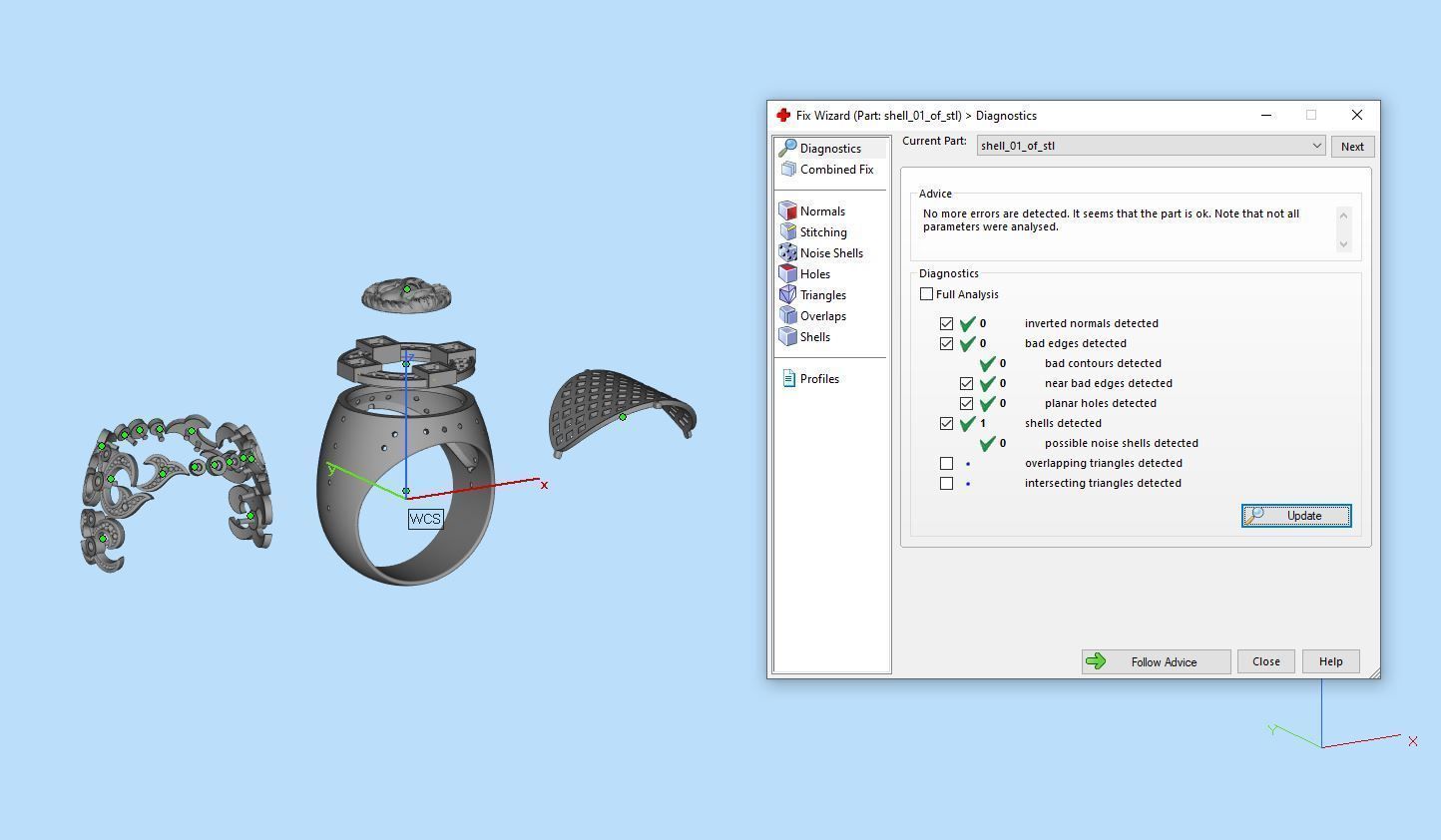Viewport: 1441px width, 840px height.
Task: Click green checkmark beside possible noise shells
Action: coord(987,443)
